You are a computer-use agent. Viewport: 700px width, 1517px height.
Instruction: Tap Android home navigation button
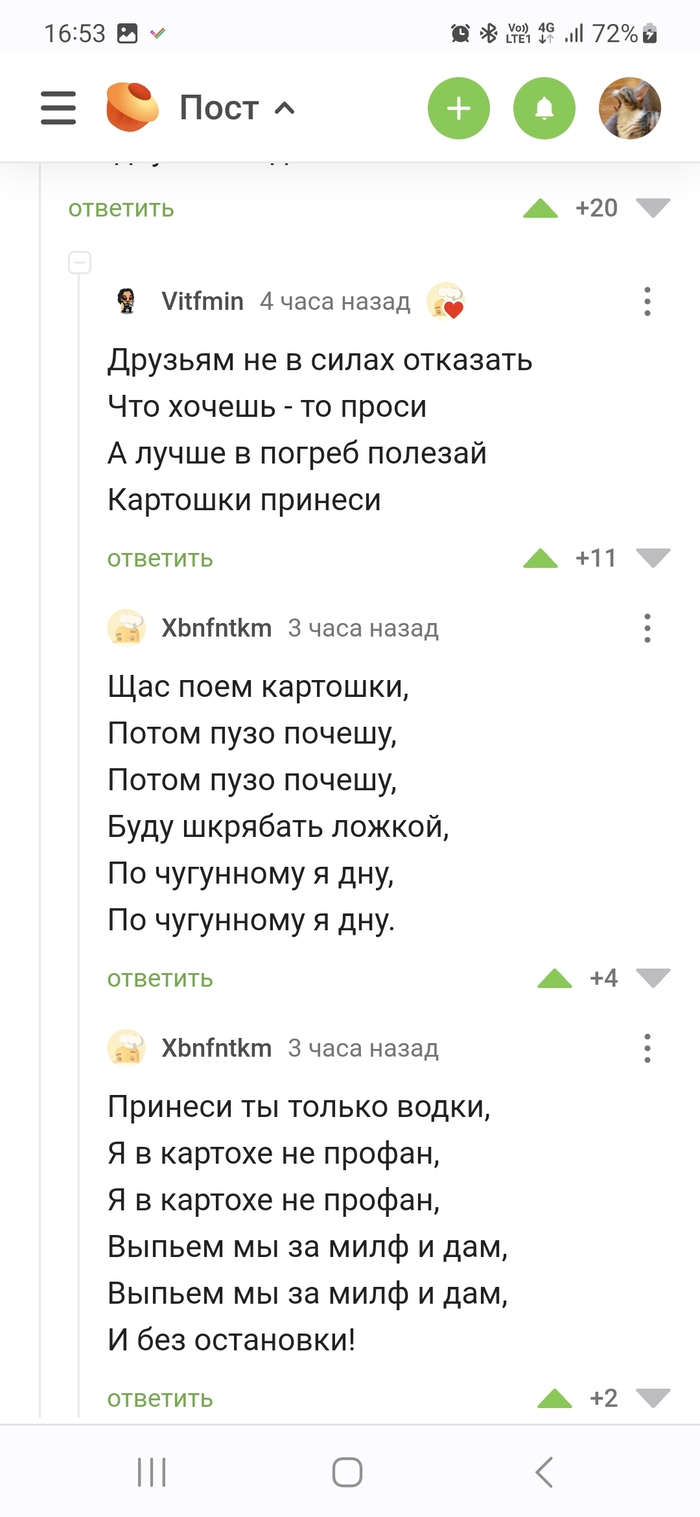point(347,1472)
